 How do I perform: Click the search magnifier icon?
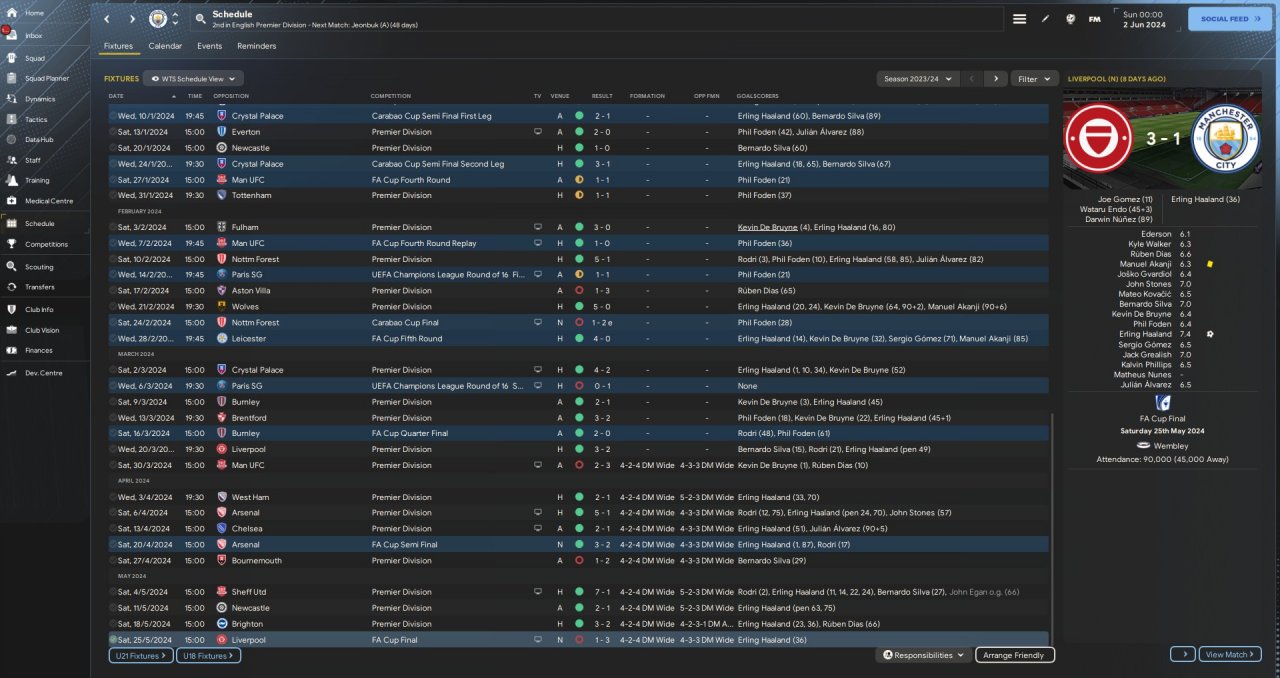pos(200,19)
